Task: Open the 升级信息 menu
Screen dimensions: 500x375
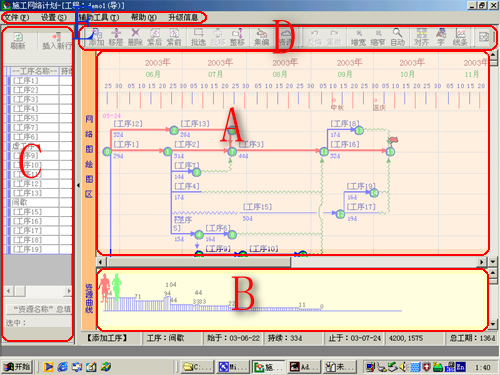Action: pyautogui.click(x=183, y=17)
